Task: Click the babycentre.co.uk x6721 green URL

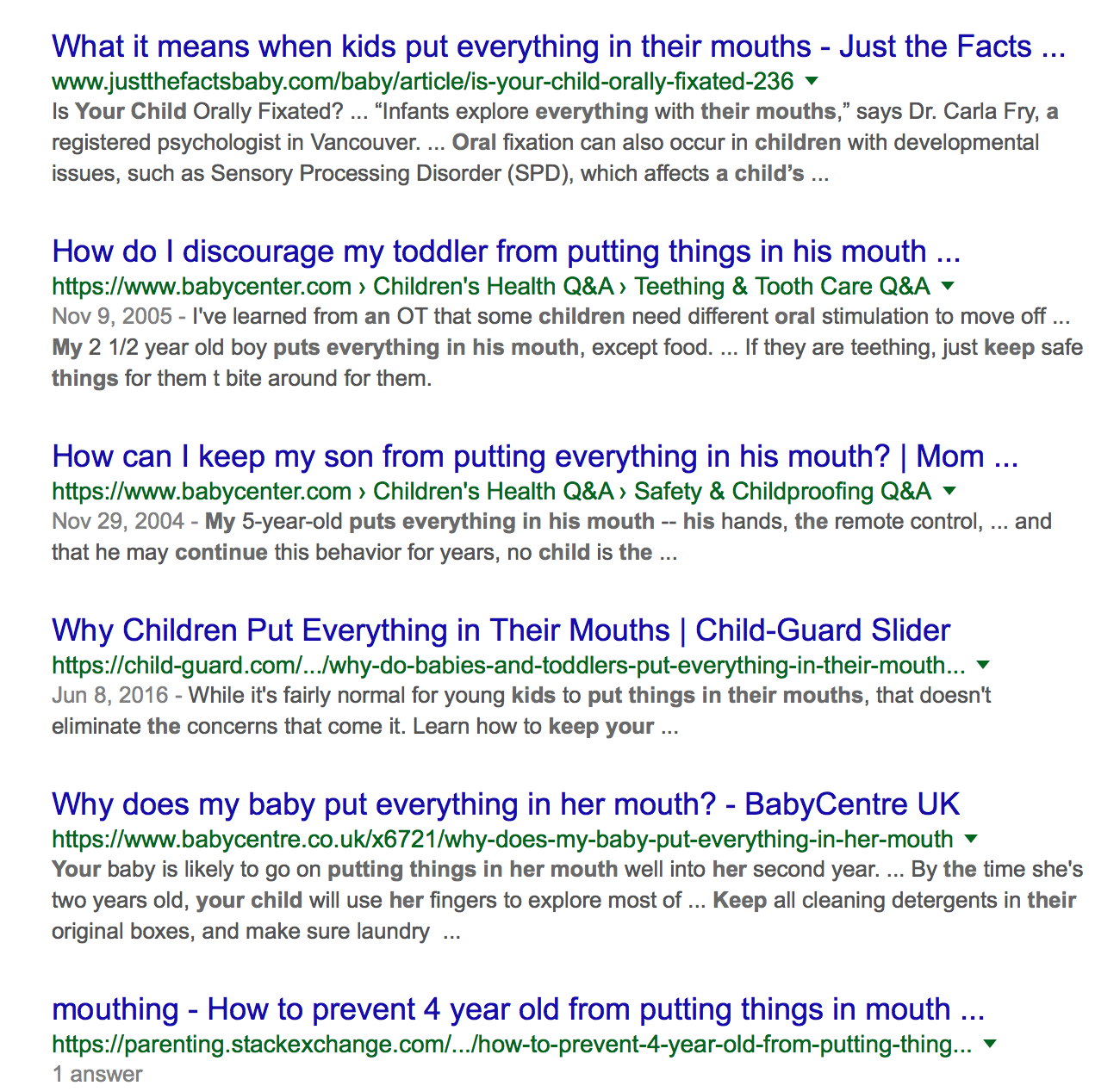Action: tap(502, 839)
